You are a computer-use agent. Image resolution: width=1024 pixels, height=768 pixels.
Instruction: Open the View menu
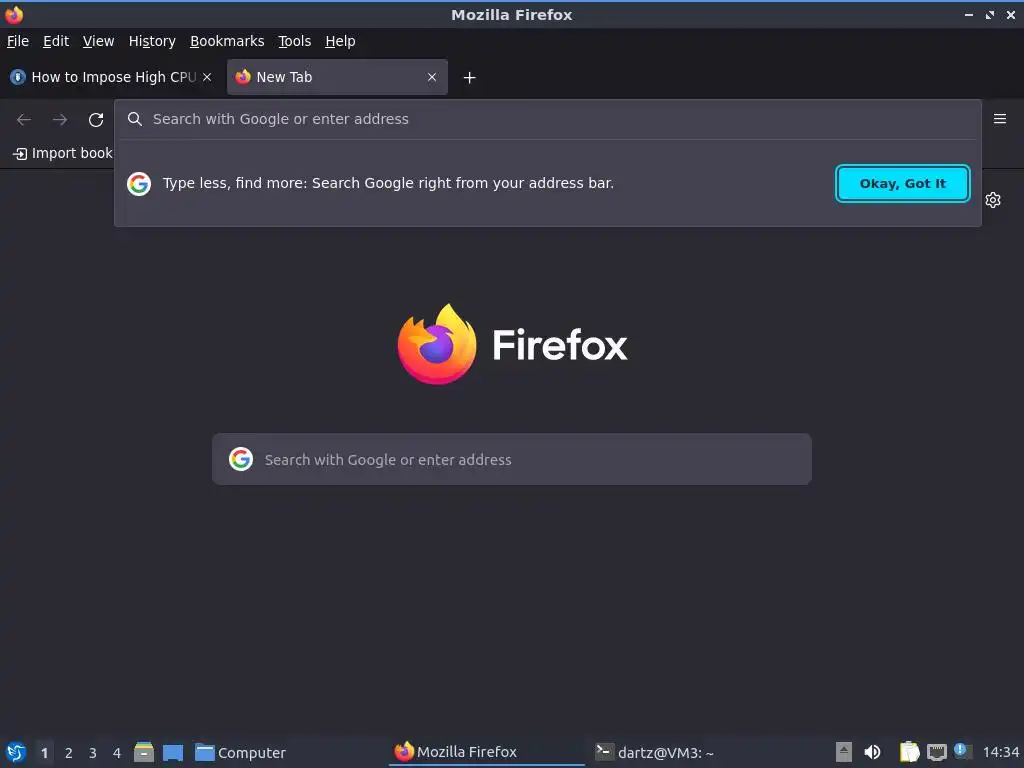pos(98,41)
